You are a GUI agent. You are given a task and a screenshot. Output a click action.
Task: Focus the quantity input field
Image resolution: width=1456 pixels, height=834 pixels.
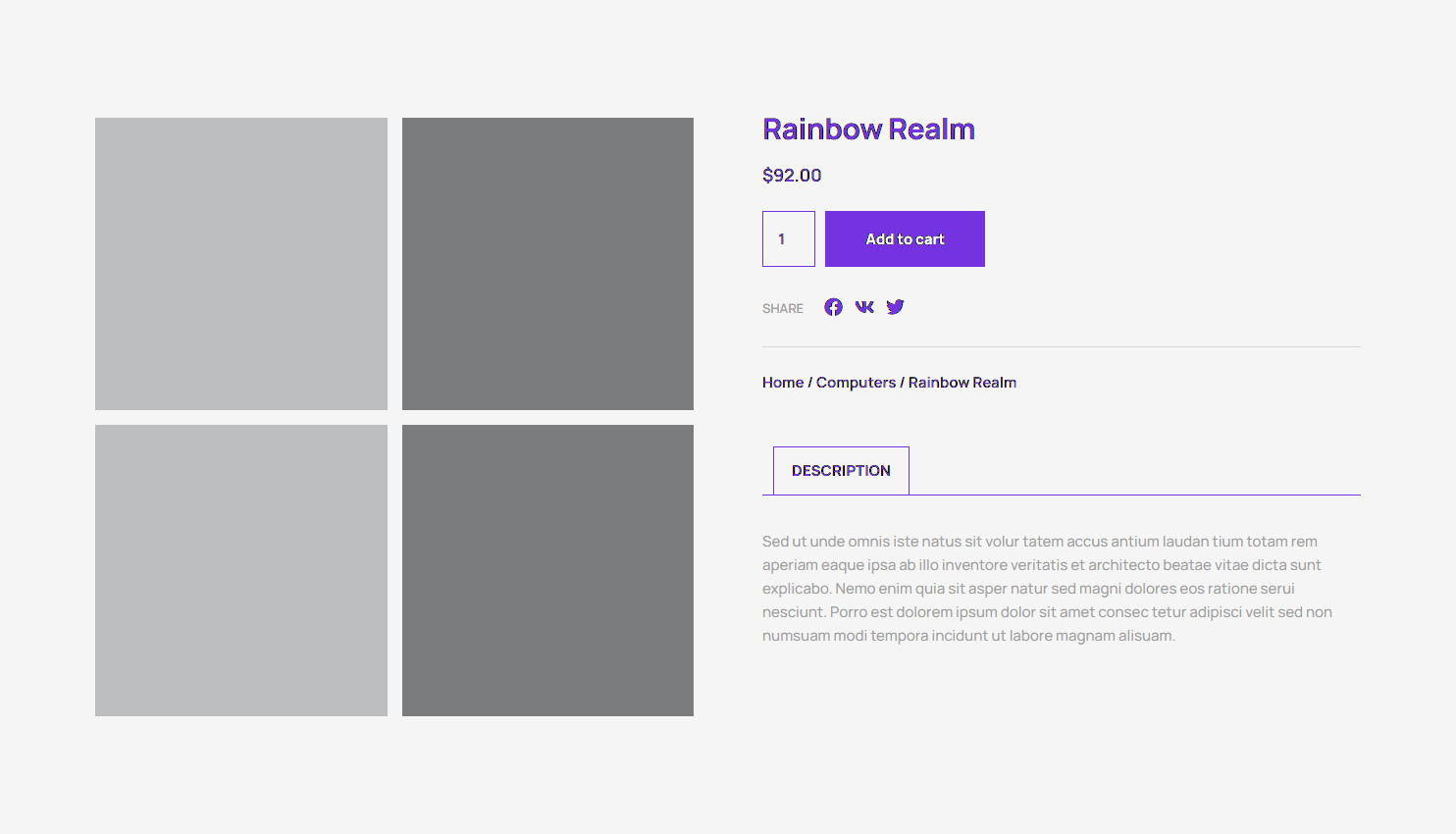point(789,238)
